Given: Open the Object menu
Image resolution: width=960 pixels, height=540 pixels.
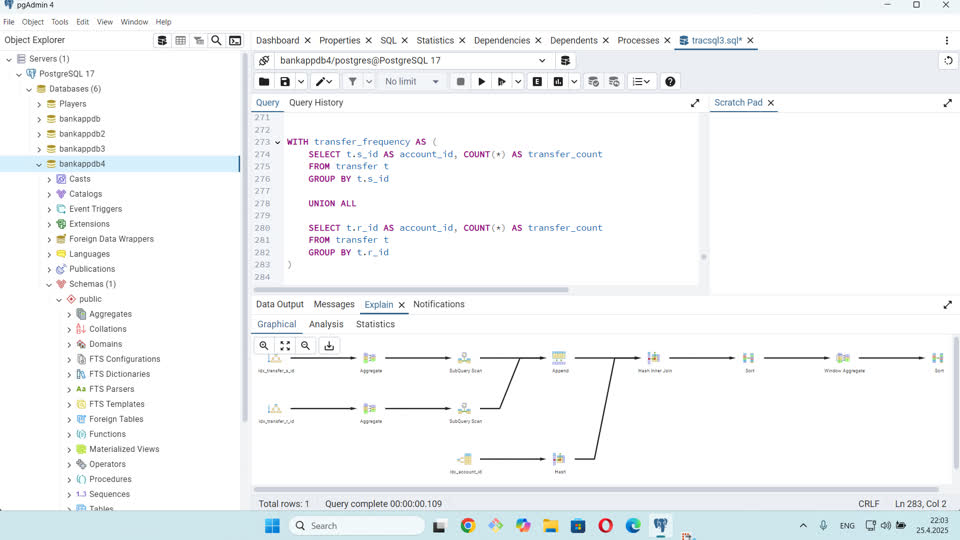Looking at the screenshot, I should [x=32, y=21].
